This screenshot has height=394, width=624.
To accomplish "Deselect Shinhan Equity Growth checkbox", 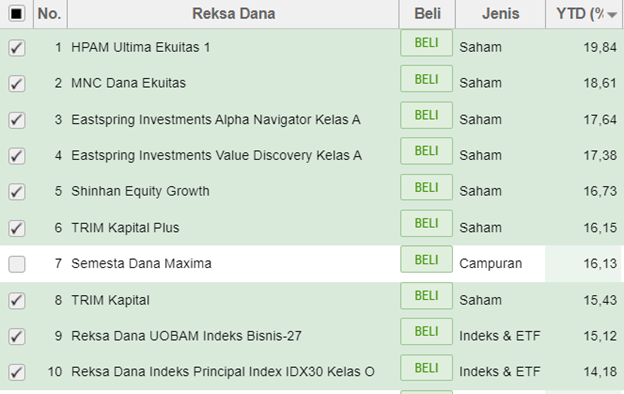I will (17, 191).
